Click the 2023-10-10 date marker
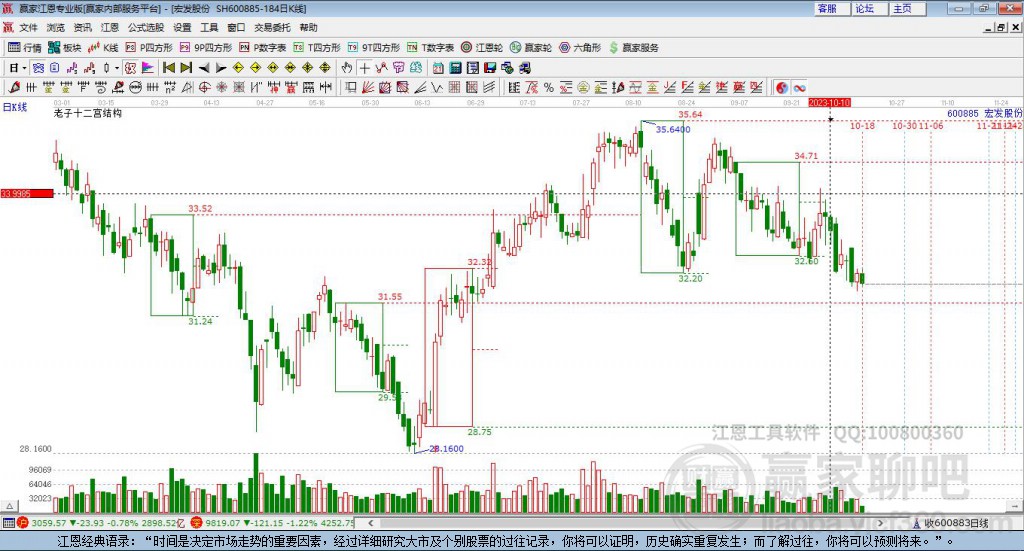The width and height of the screenshot is (1024, 551). click(x=829, y=103)
